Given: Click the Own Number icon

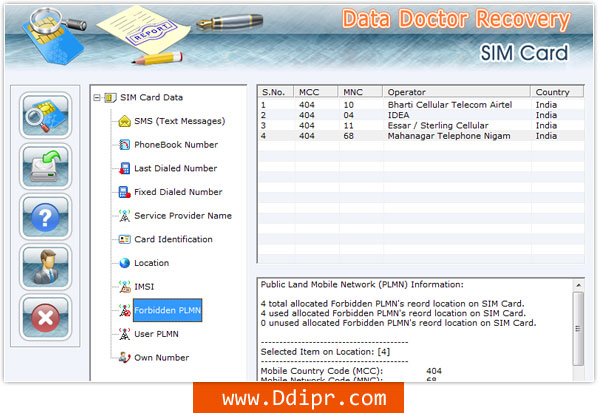Looking at the screenshot, I should (x=124, y=358).
